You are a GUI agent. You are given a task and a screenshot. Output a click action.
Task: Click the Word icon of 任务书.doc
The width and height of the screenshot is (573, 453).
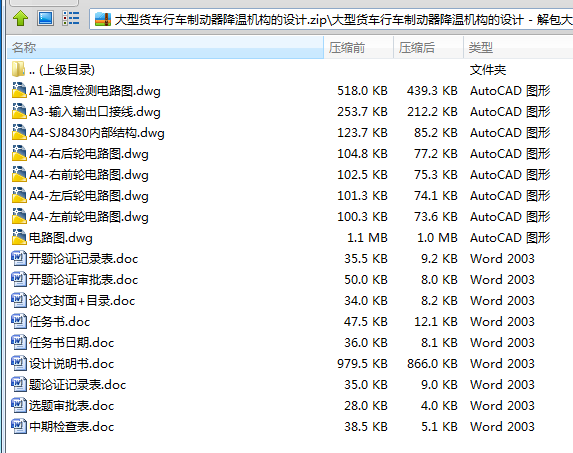tap(19, 321)
